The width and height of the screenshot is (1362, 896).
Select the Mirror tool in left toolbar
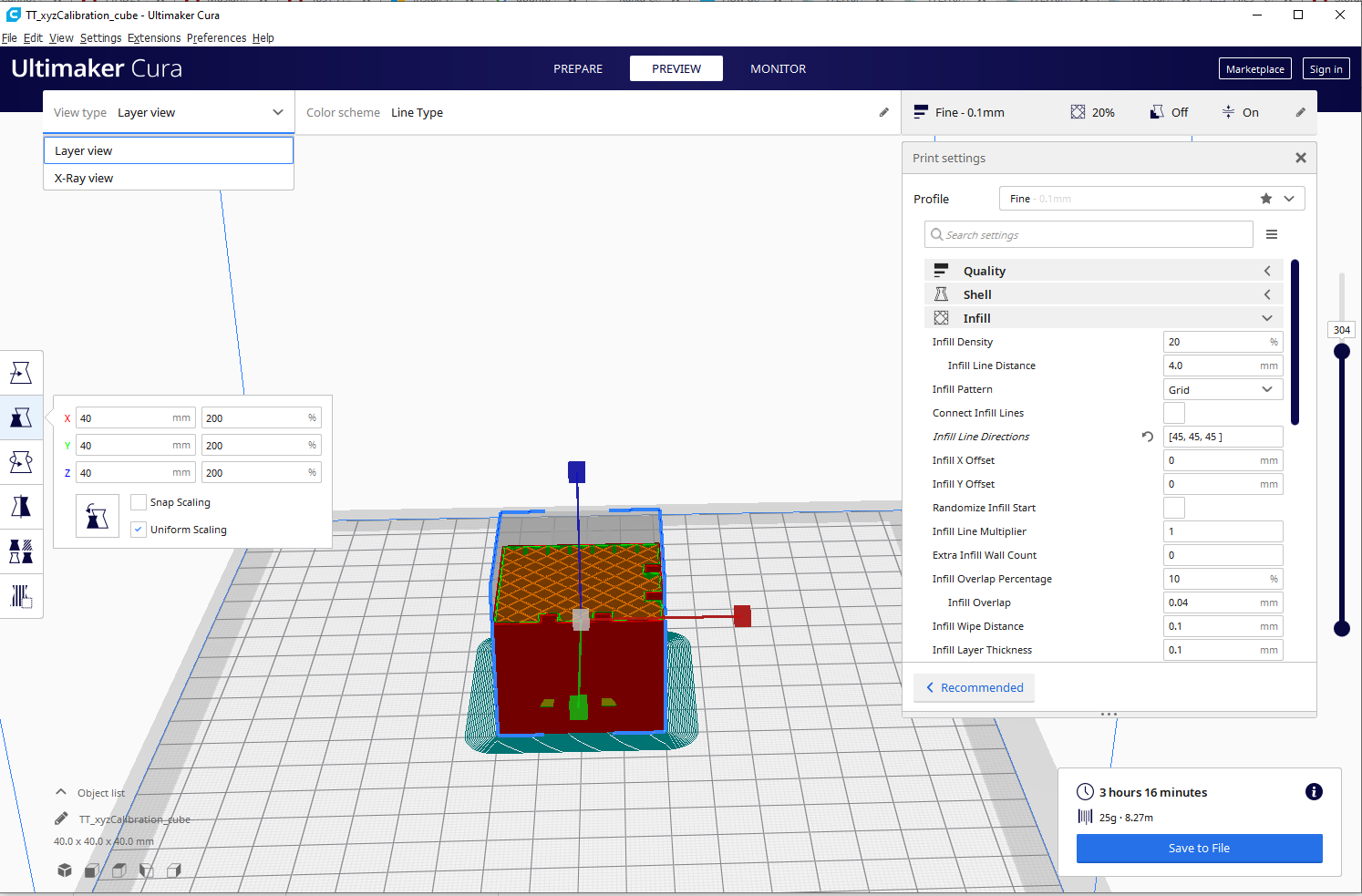point(21,507)
